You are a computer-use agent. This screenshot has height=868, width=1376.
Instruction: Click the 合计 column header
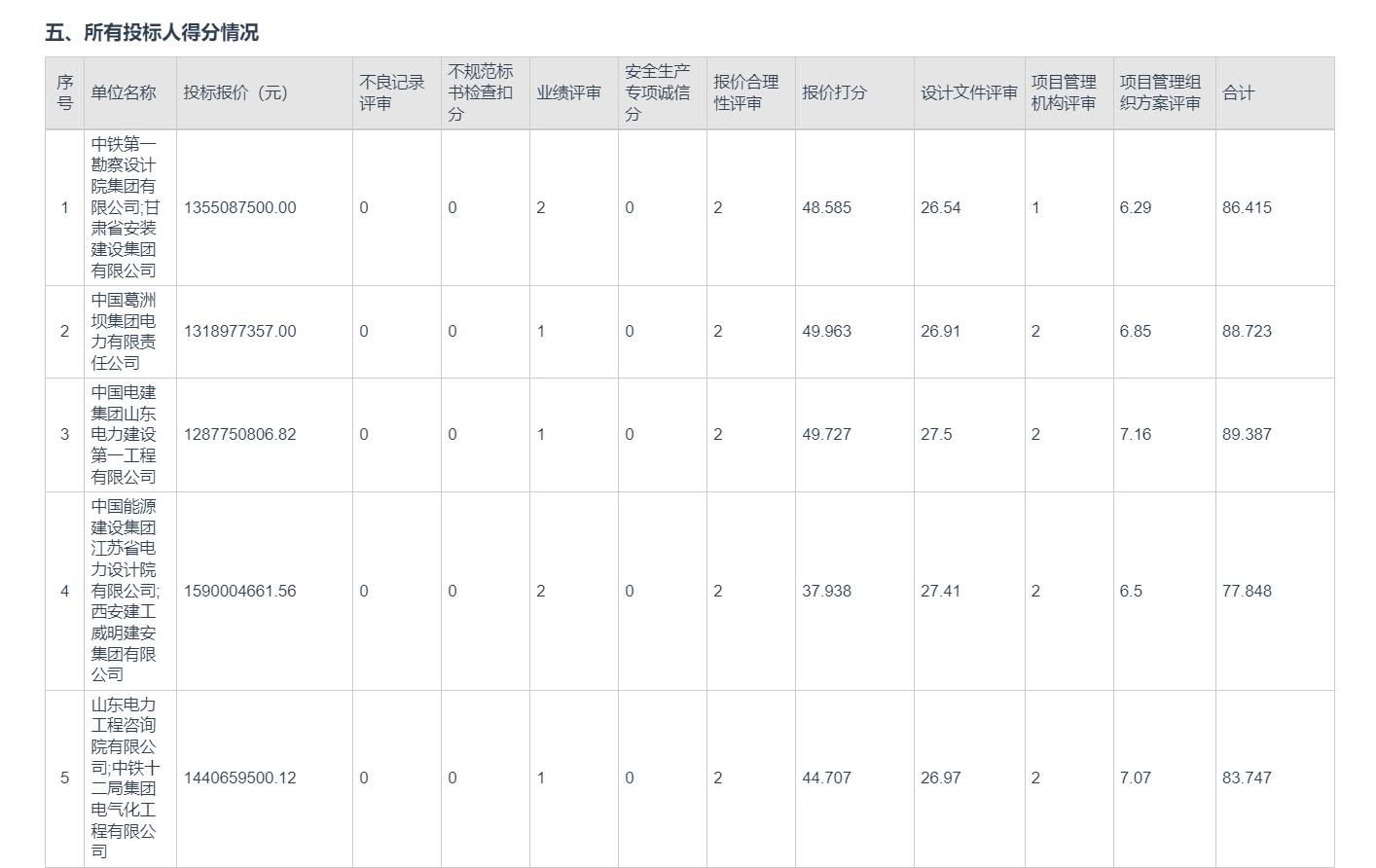point(1239,93)
